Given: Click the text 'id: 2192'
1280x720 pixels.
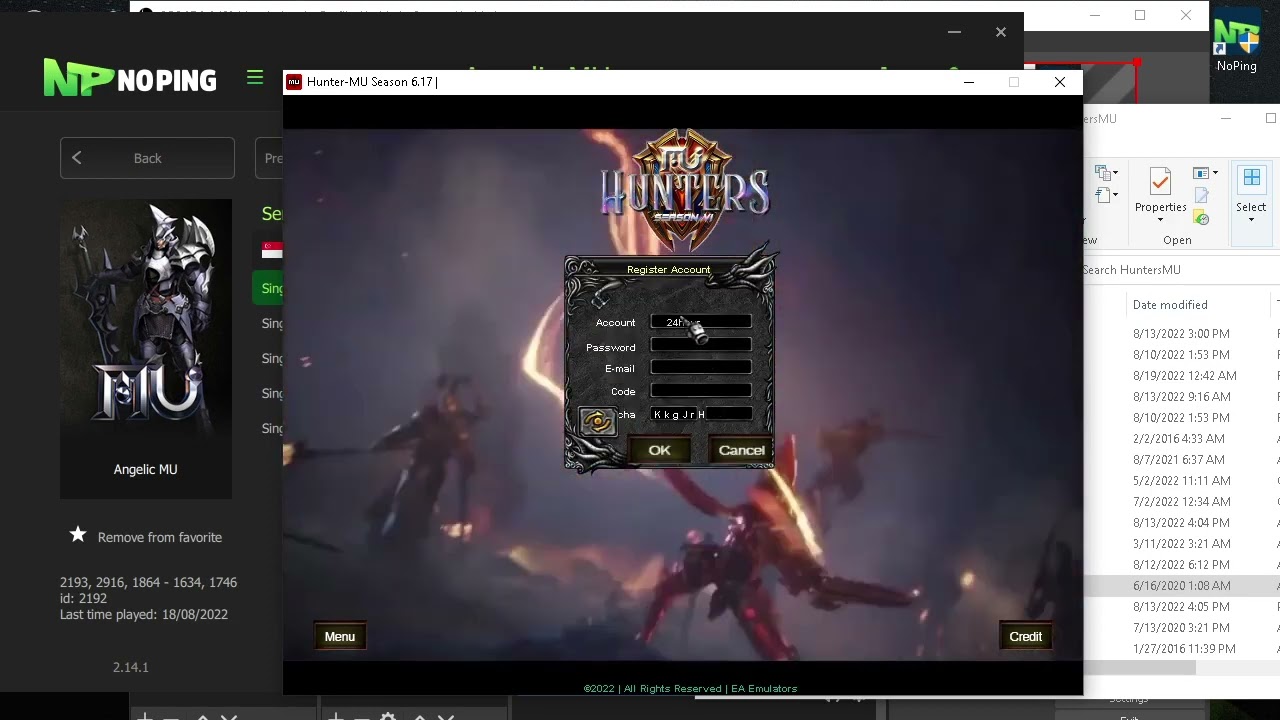Looking at the screenshot, I should click(83, 598).
